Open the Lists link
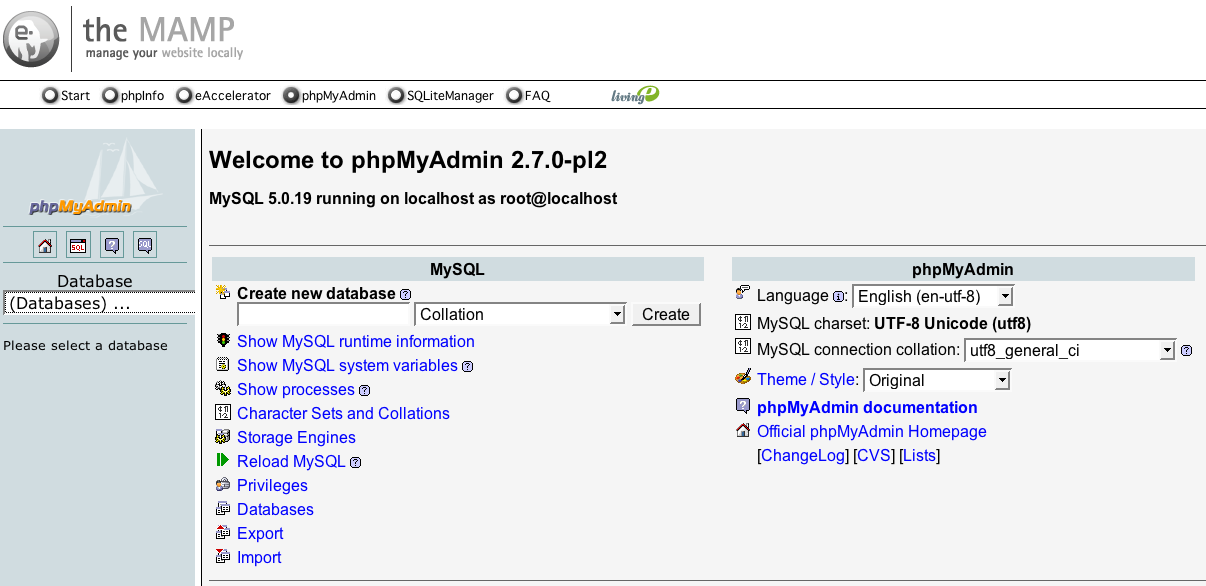The height and width of the screenshot is (586, 1206). click(919, 456)
